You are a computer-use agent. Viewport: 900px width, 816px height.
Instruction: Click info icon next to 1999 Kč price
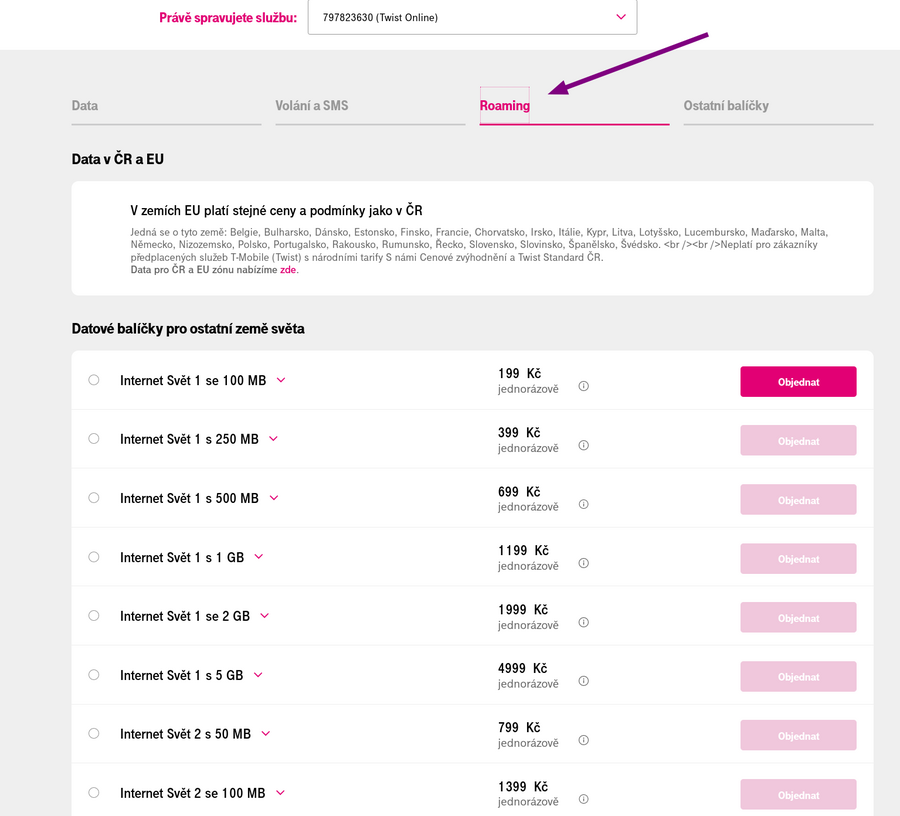[584, 622]
